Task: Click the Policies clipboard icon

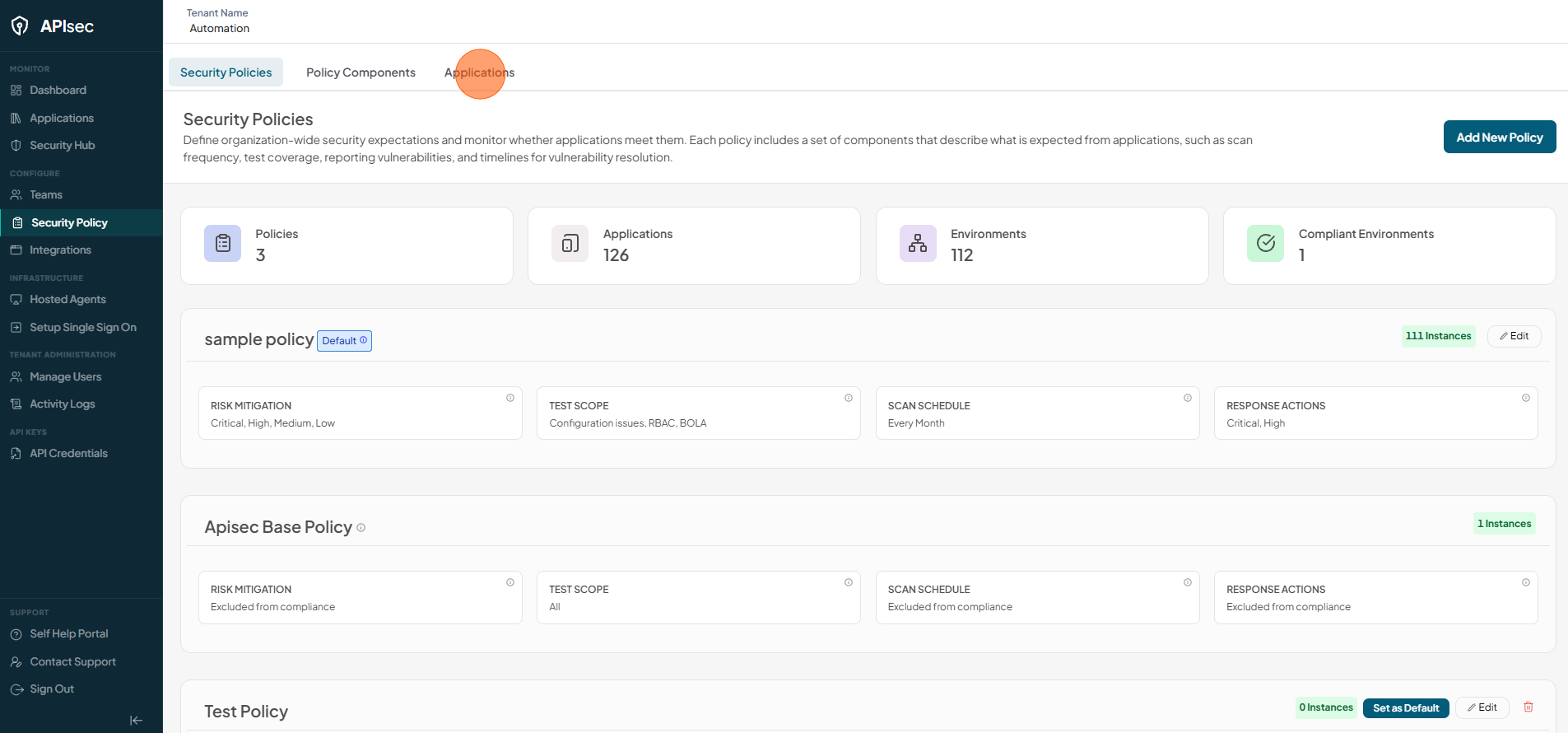Action: pos(222,243)
